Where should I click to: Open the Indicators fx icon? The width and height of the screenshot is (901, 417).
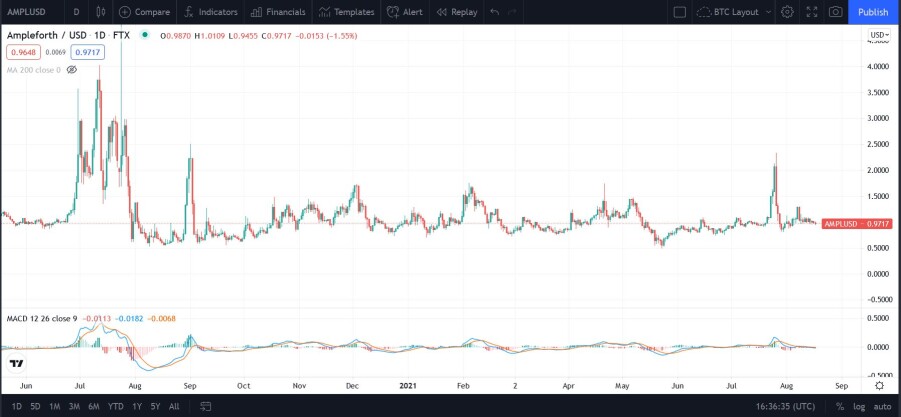click(x=188, y=11)
